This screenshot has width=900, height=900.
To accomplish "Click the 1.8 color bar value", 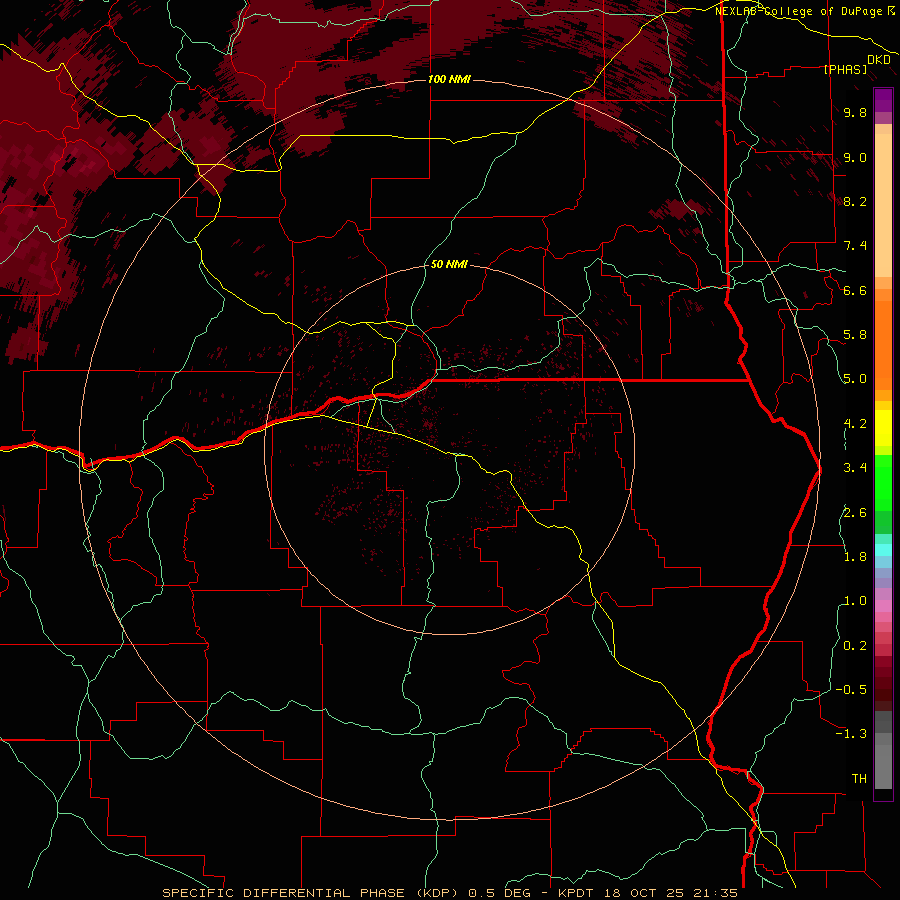I will tap(855, 557).
